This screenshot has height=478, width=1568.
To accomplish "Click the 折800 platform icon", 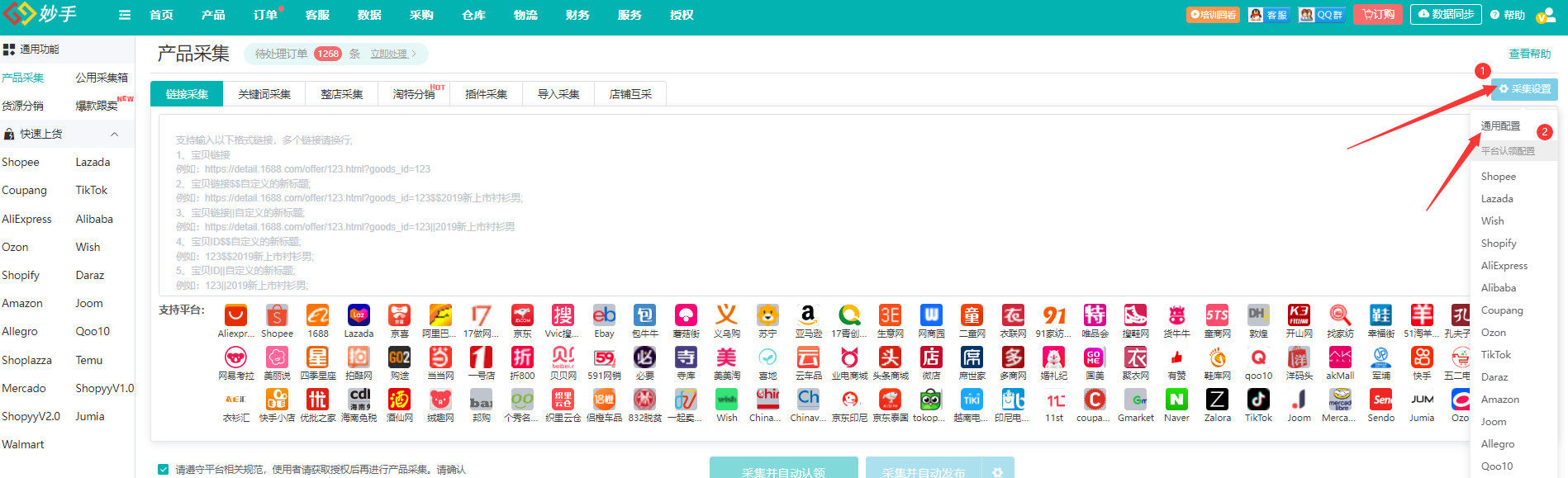I will 522,357.
